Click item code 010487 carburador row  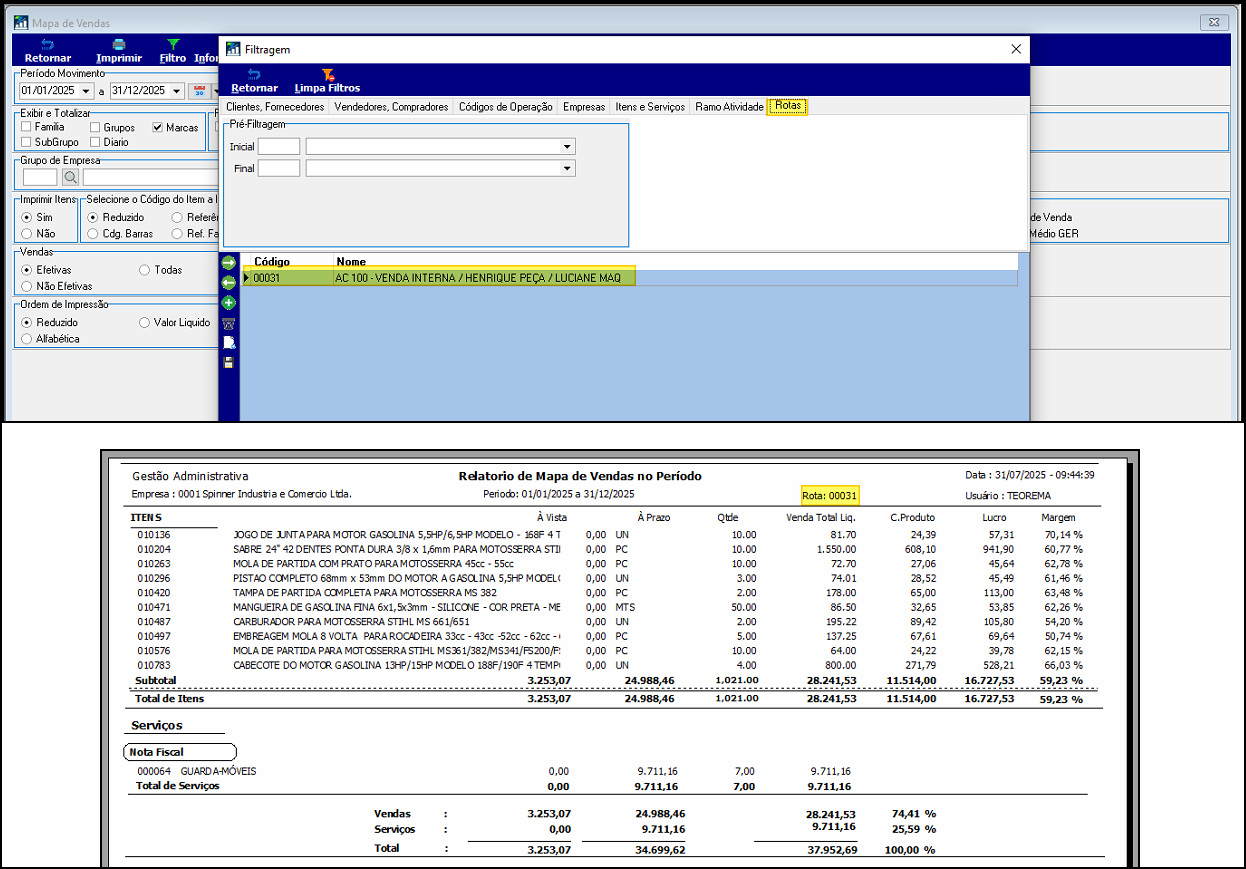pyautogui.click(x=152, y=622)
